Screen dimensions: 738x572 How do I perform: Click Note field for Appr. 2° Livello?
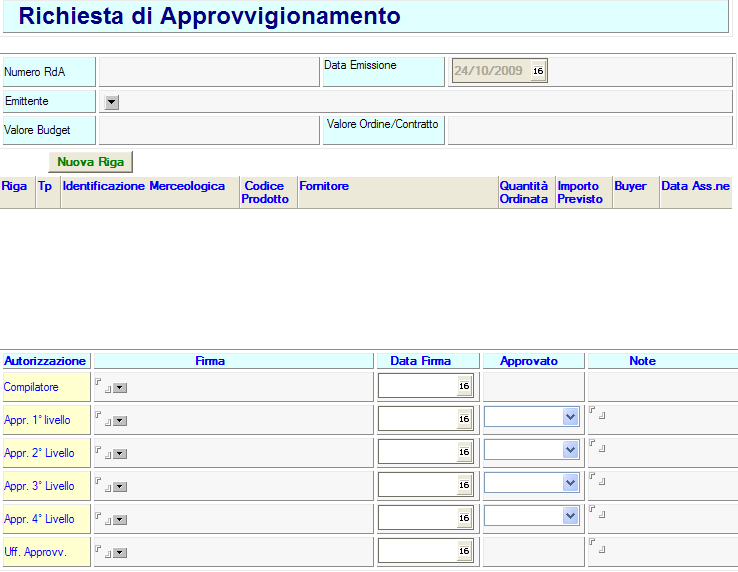point(660,451)
